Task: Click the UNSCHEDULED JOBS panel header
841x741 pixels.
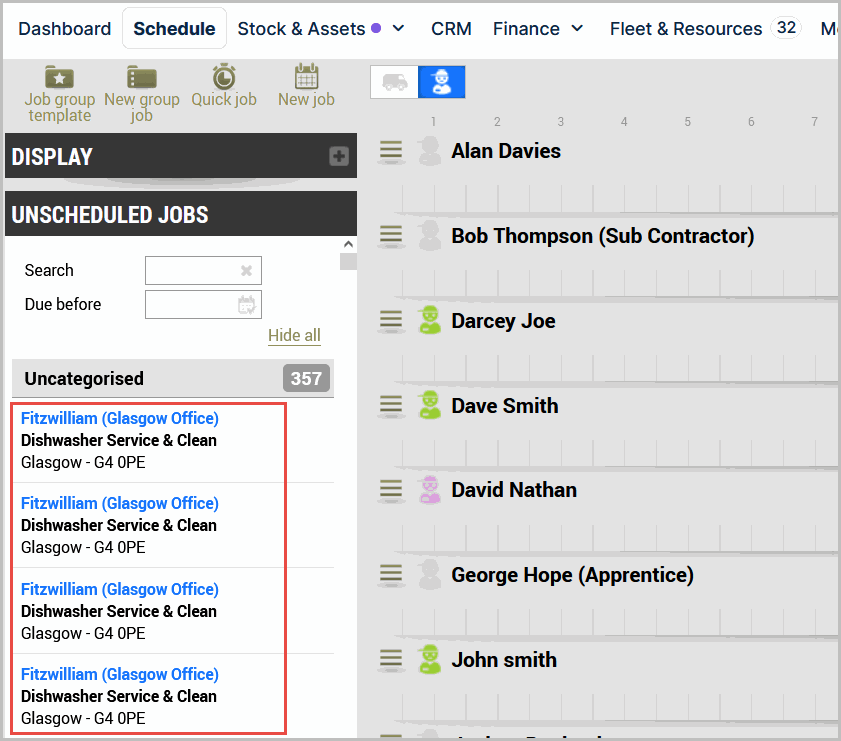Action: 181,214
